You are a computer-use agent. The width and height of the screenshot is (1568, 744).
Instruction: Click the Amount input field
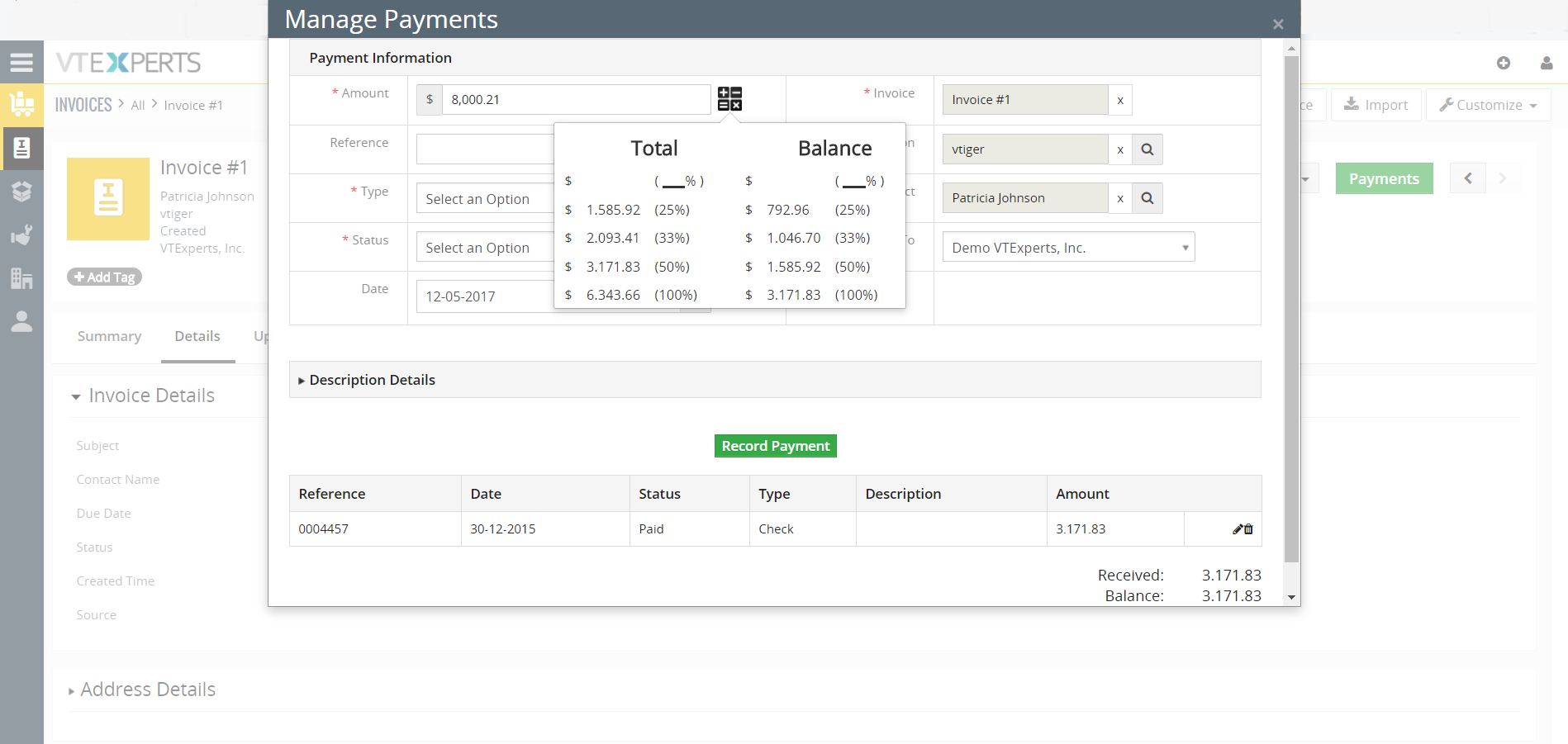pos(577,100)
